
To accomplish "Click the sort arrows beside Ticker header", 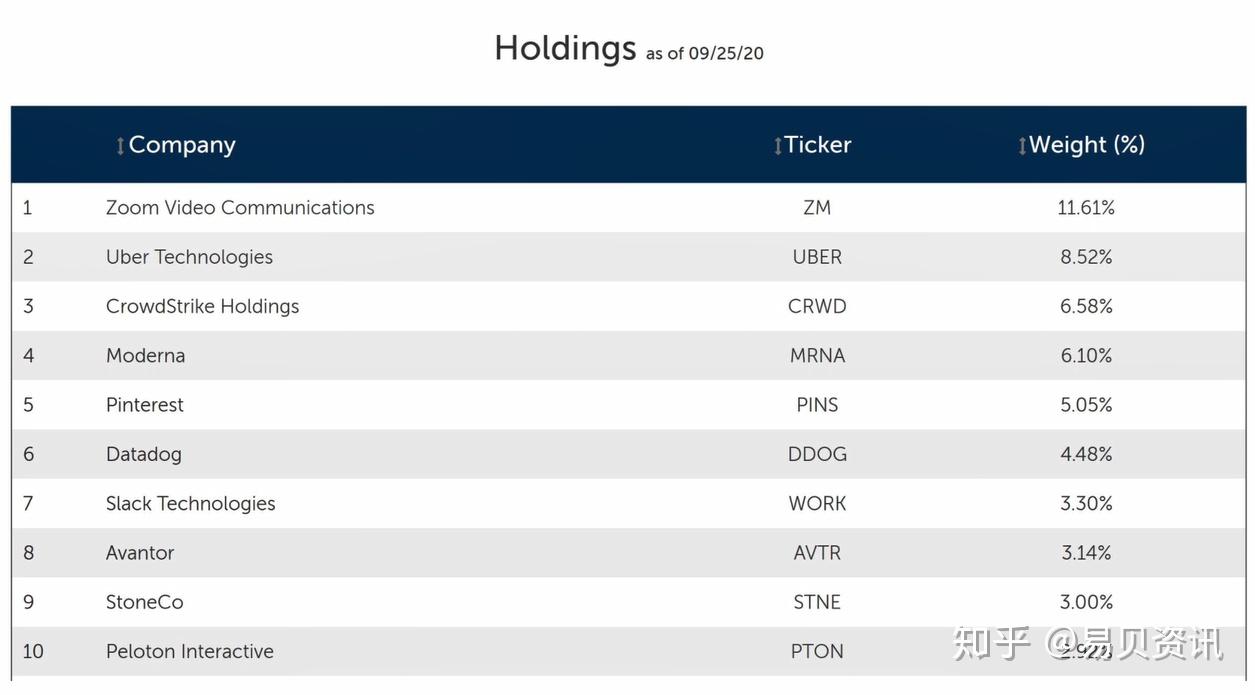I will pos(777,145).
